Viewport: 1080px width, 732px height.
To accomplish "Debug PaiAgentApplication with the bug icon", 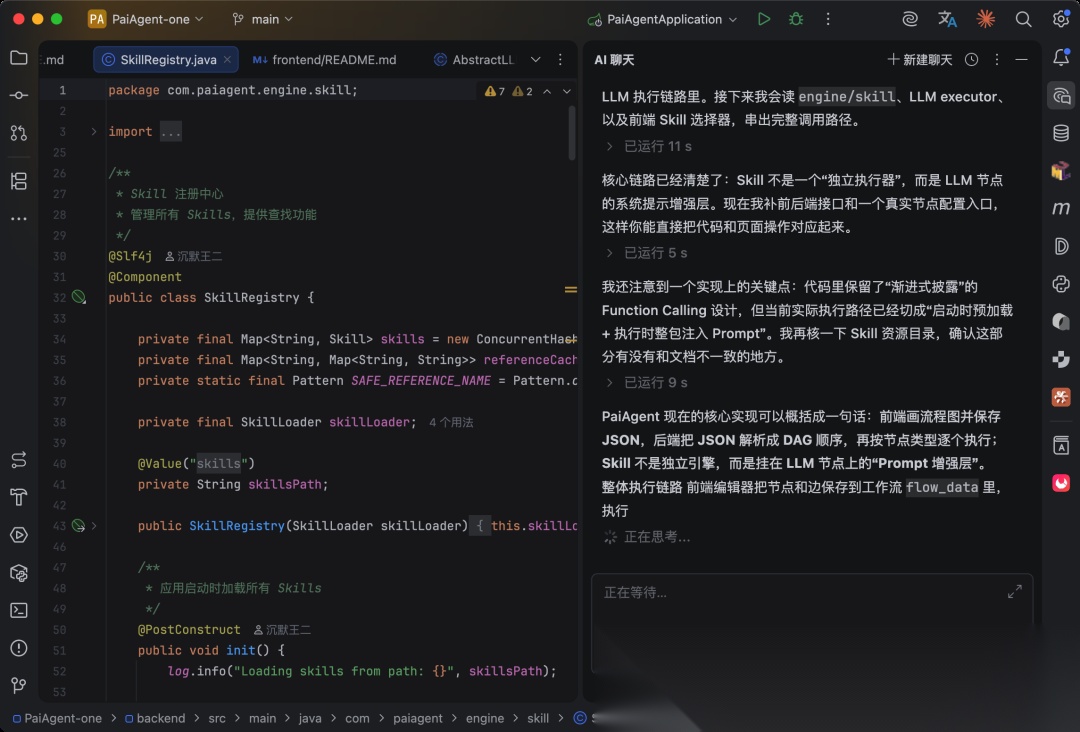I will [796, 19].
